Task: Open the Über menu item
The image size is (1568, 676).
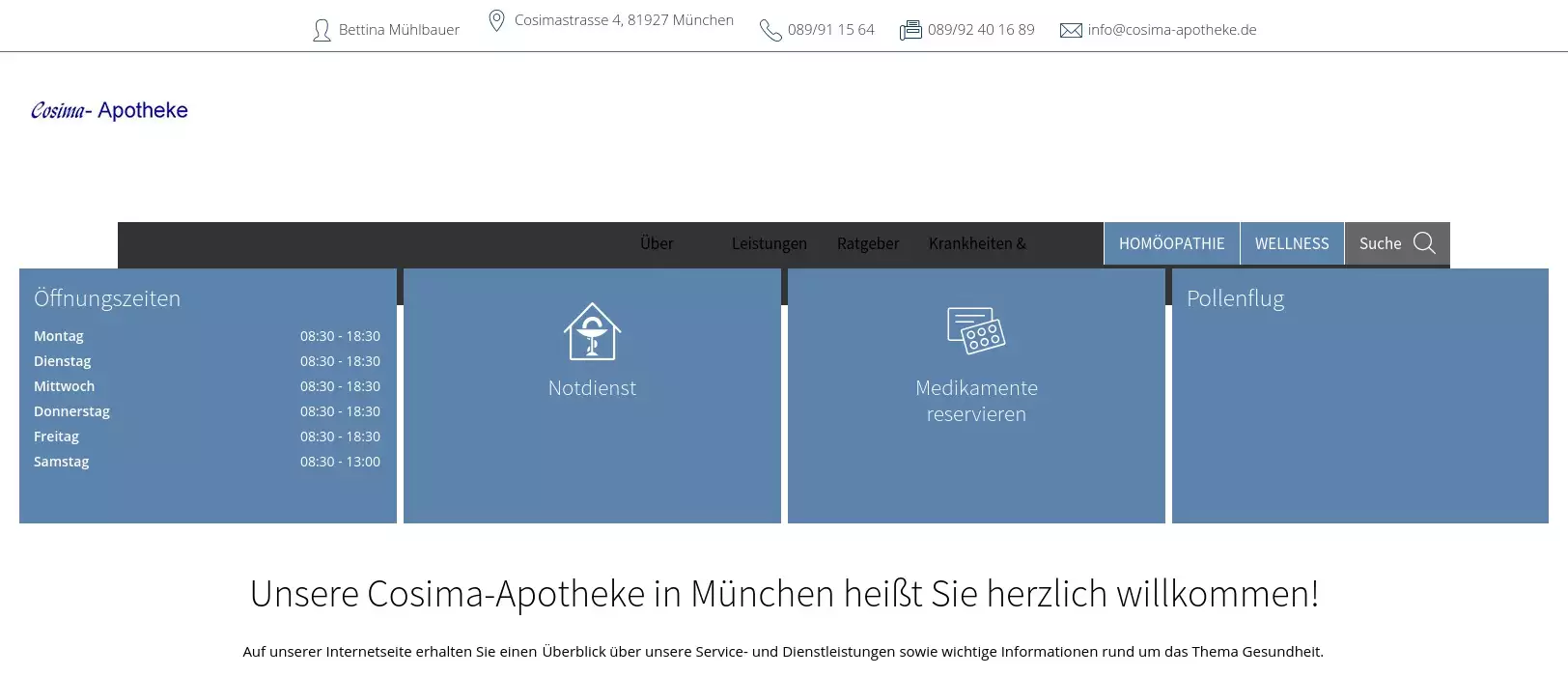Action: click(x=657, y=243)
